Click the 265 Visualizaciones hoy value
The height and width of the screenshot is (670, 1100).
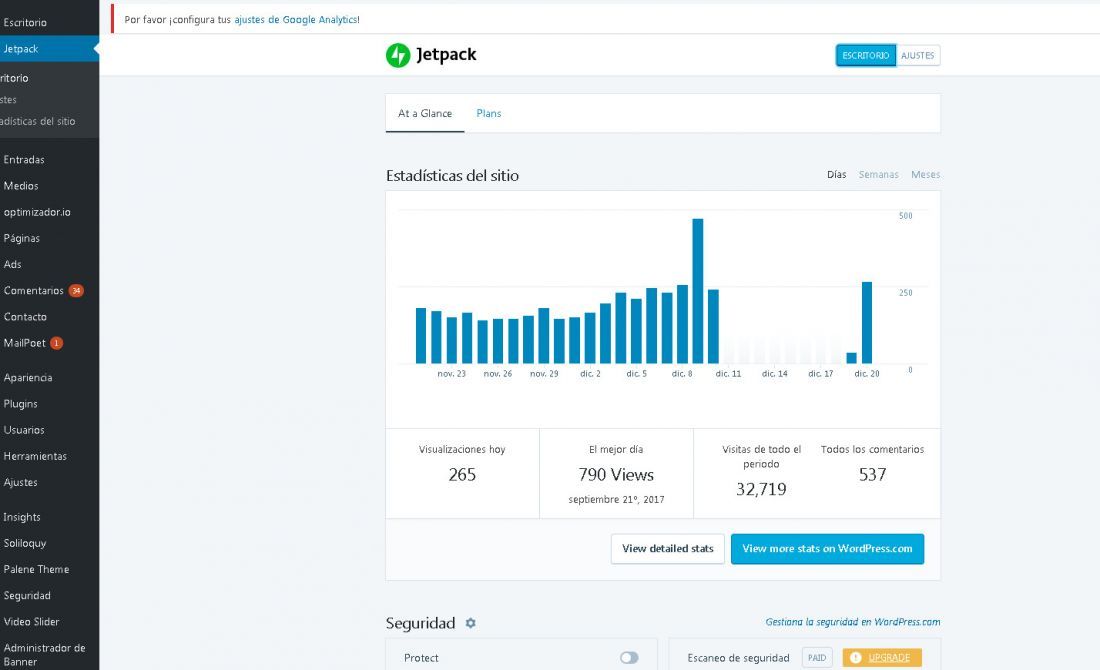pos(462,475)
